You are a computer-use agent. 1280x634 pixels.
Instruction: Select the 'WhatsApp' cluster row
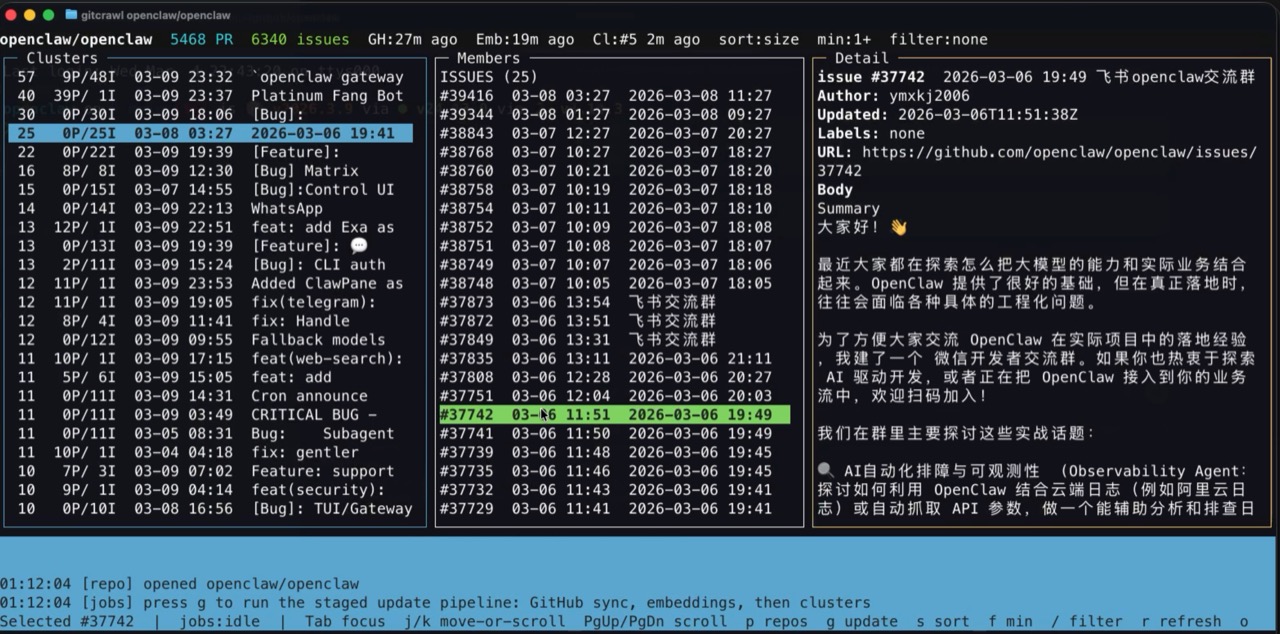pyautogui.click(x=210, y=208)
